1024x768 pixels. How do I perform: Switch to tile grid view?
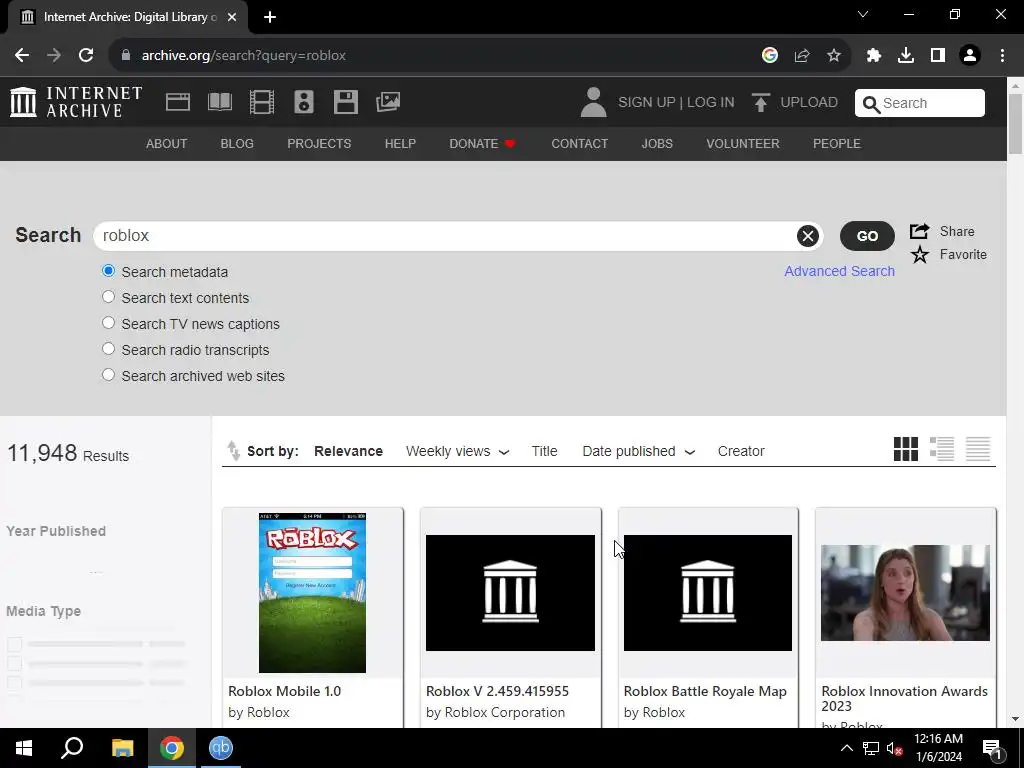[x=905, y=449]
